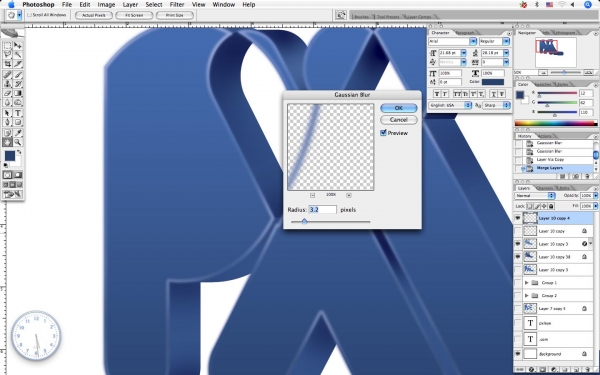The width and height of the screenshot is (600, 375).
Task: Select the History Brush tool
Action: 18,84
